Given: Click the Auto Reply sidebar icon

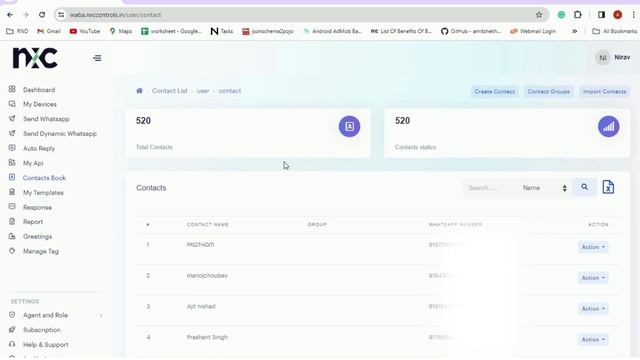Looking at the screenshot, I should pos(12,148).
